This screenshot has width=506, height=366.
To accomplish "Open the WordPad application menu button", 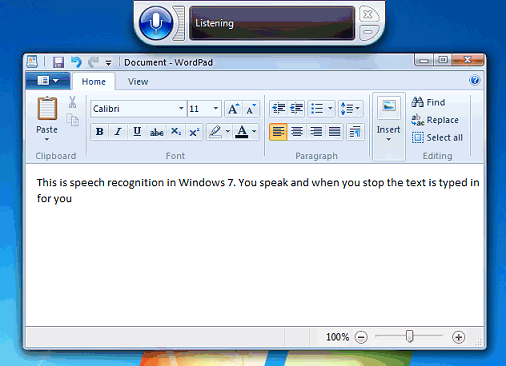I will coord(48,81).
